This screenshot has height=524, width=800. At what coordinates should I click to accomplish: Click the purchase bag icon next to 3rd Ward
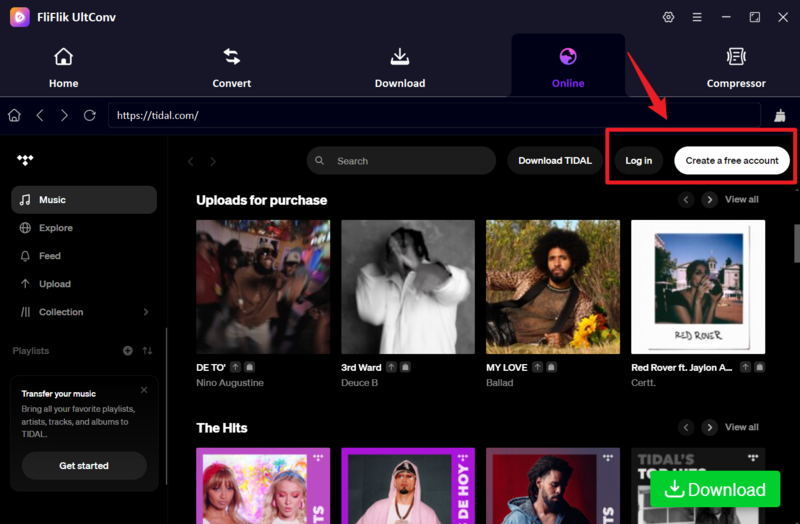(x=405, y=367)
